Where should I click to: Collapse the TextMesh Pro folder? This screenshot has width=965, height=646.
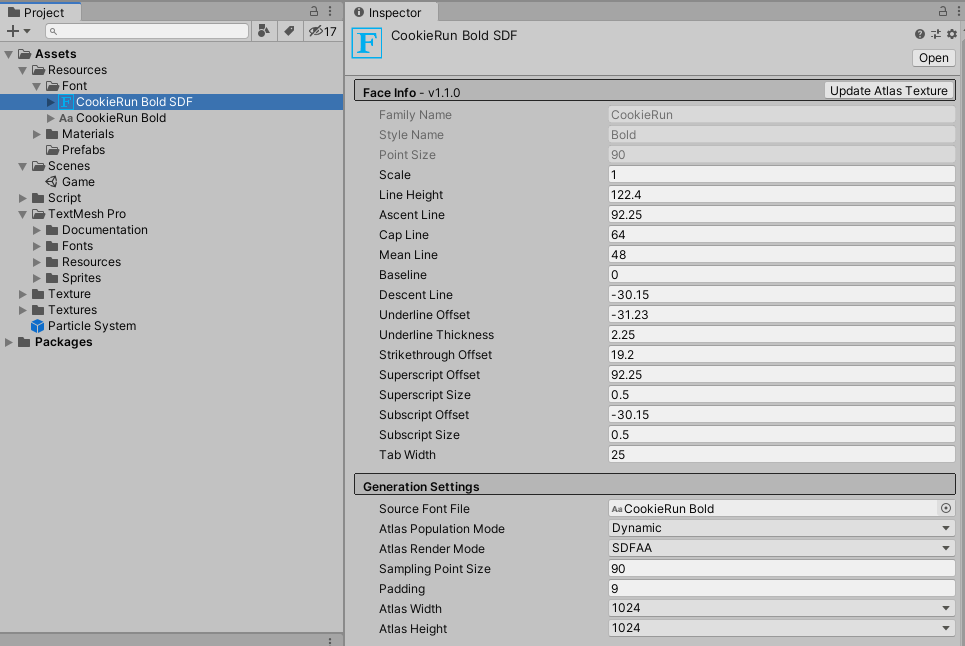coord(23,214)
